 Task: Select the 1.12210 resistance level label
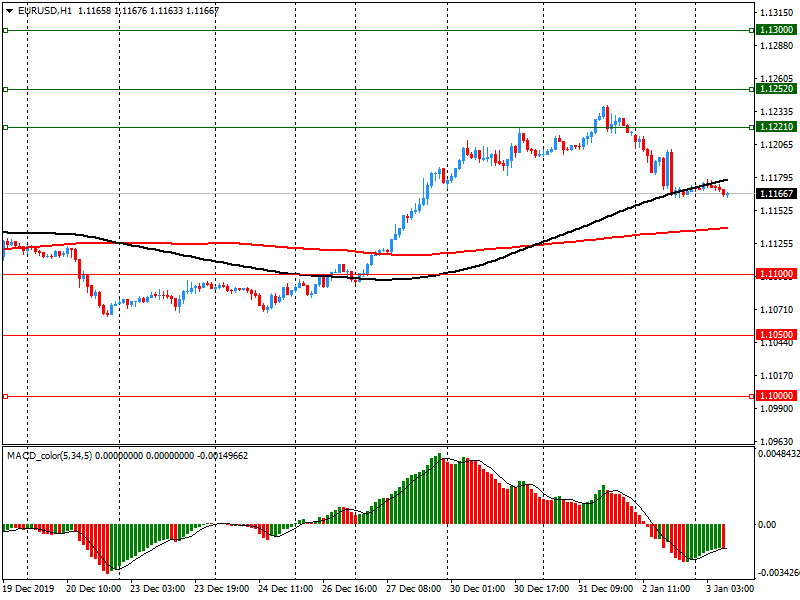click(776, 127)
